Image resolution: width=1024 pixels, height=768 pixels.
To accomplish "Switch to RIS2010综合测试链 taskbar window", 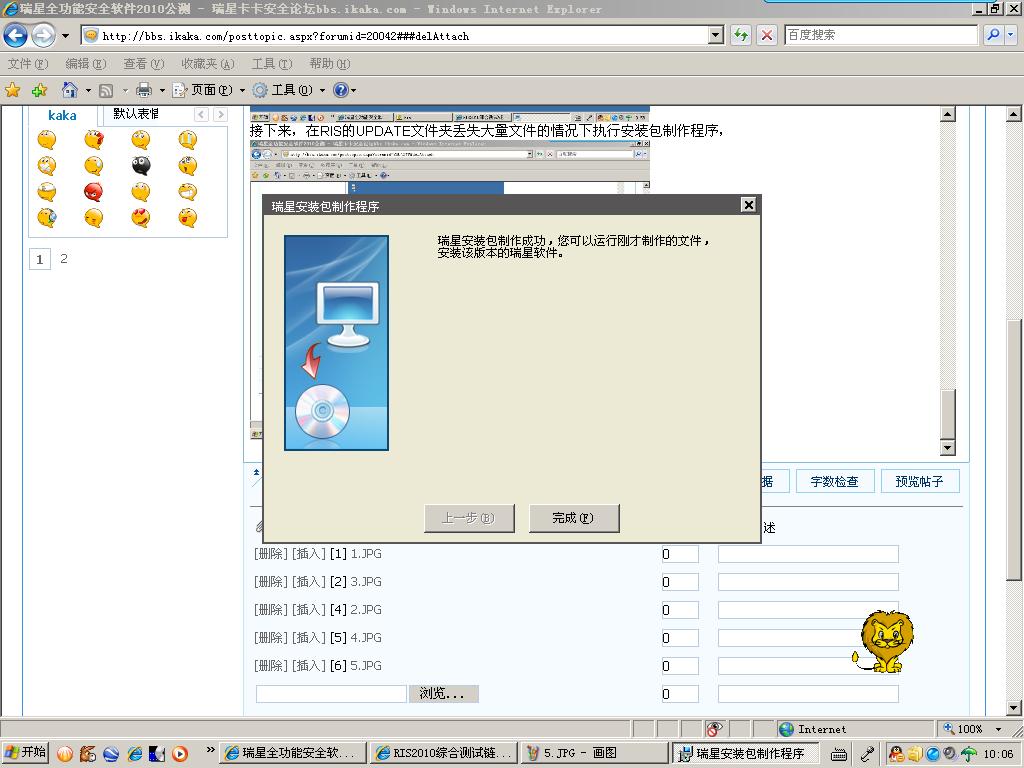I will (x=443, y=753).
